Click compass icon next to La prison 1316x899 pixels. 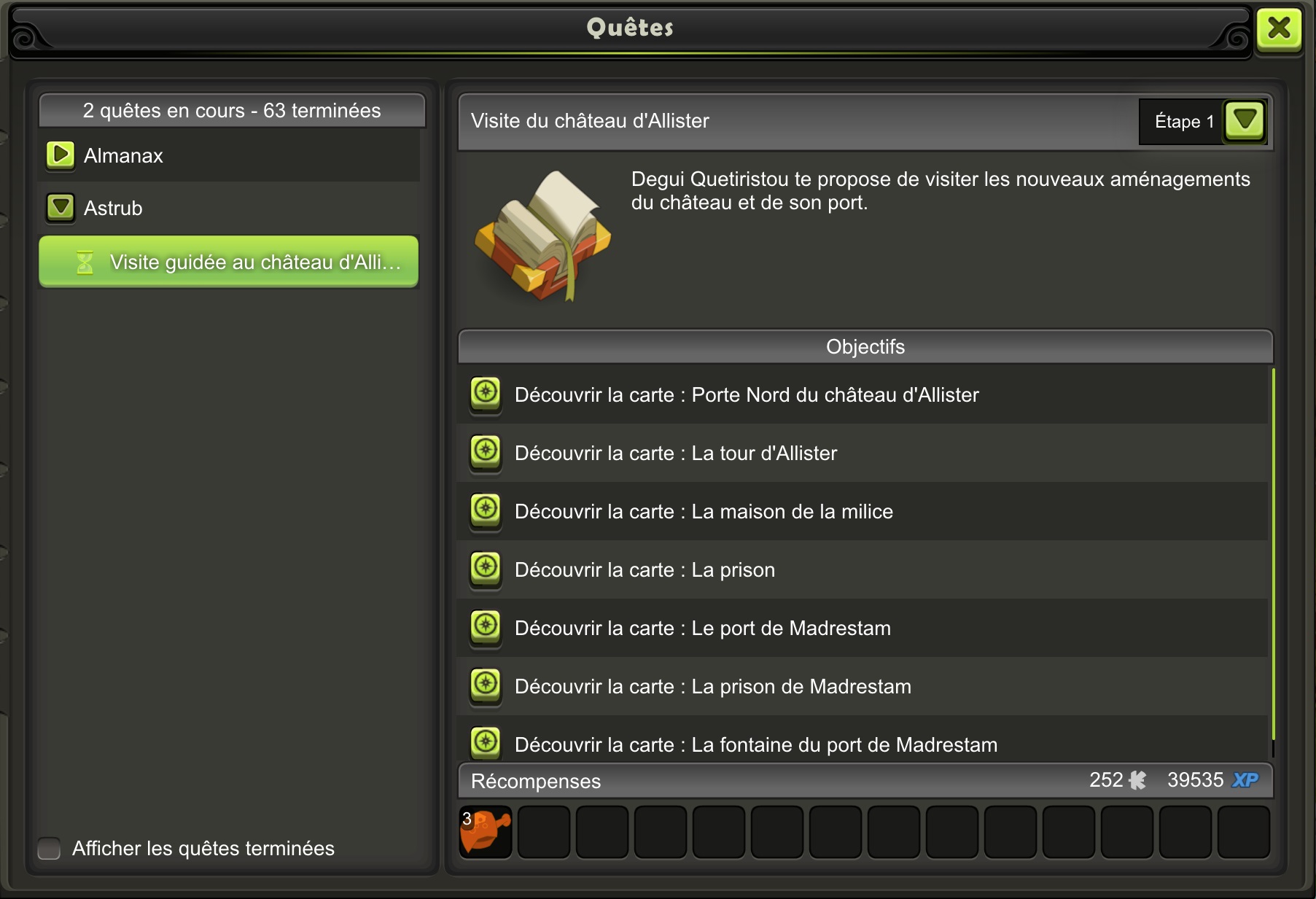point(486,569)
